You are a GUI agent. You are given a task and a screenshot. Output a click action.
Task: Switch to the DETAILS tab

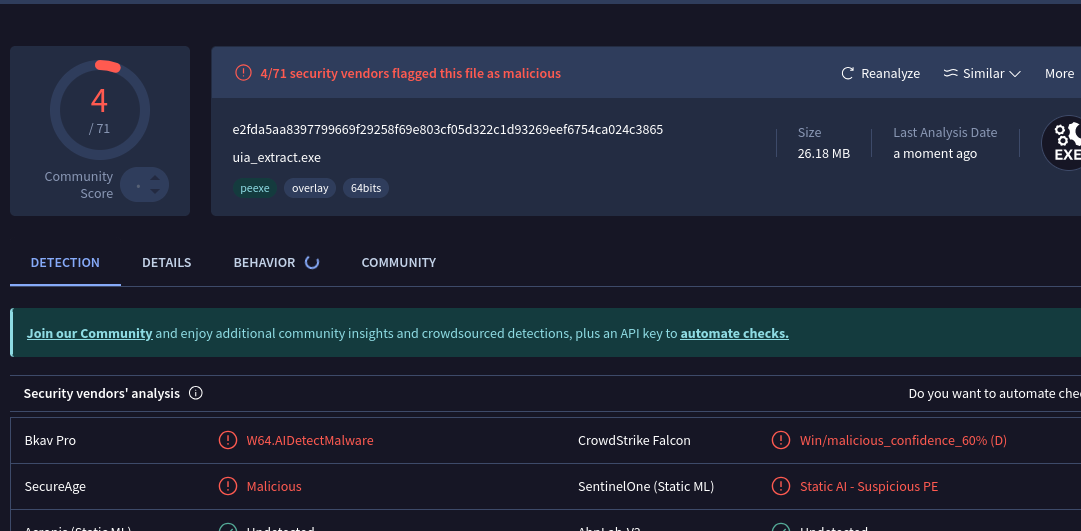pos(167,263)
